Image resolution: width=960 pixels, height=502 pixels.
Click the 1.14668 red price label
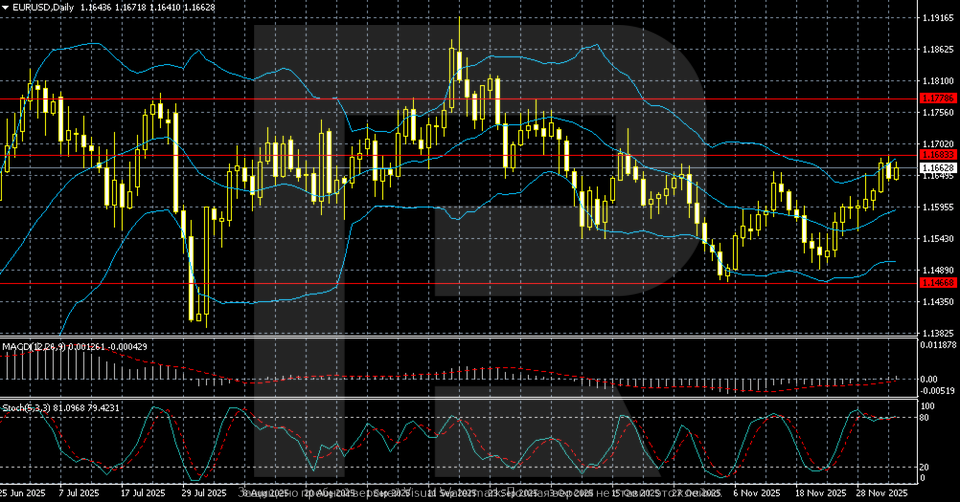tap(937, 283)
